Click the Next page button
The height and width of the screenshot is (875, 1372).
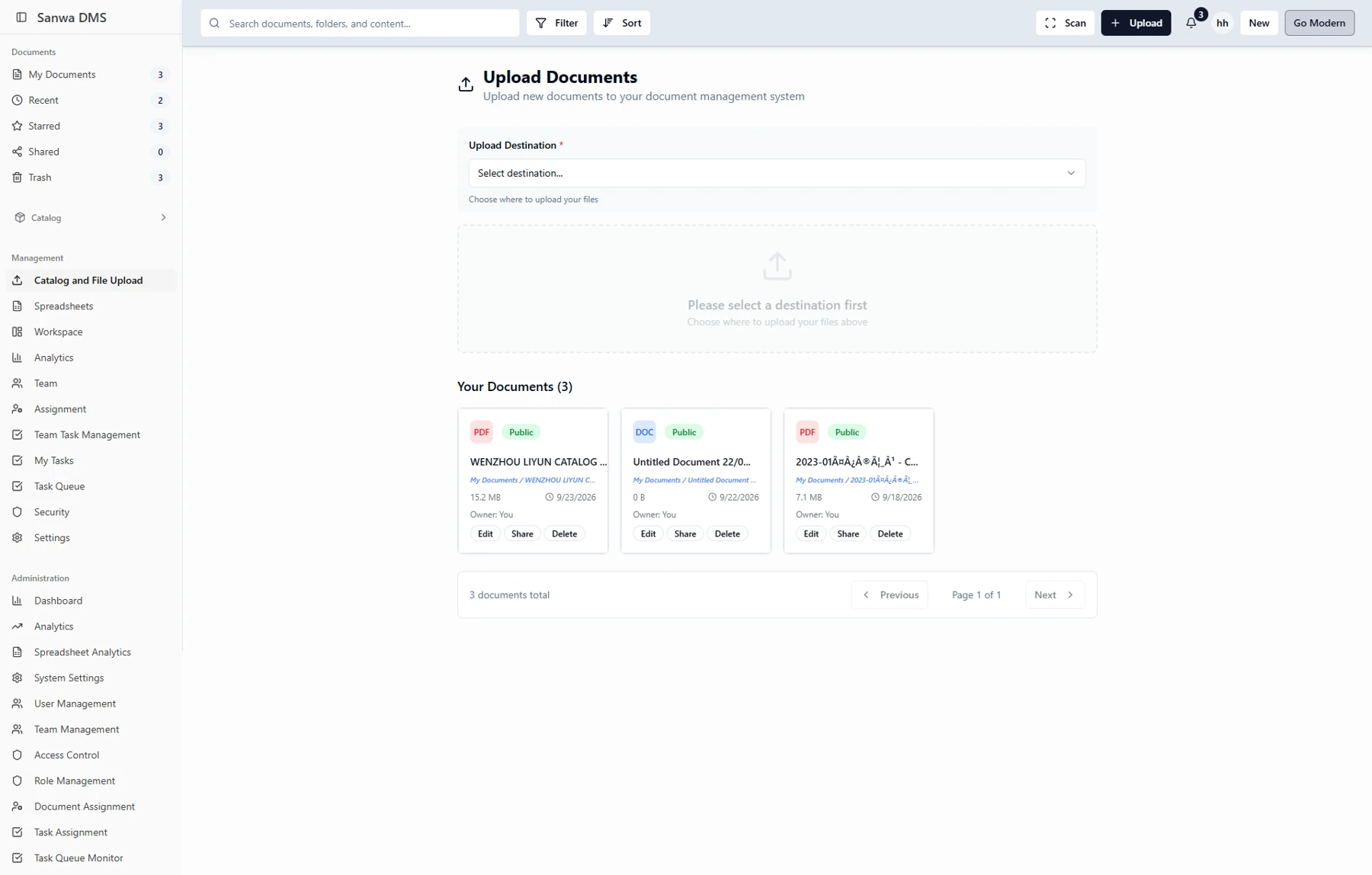coord(1055,595)
